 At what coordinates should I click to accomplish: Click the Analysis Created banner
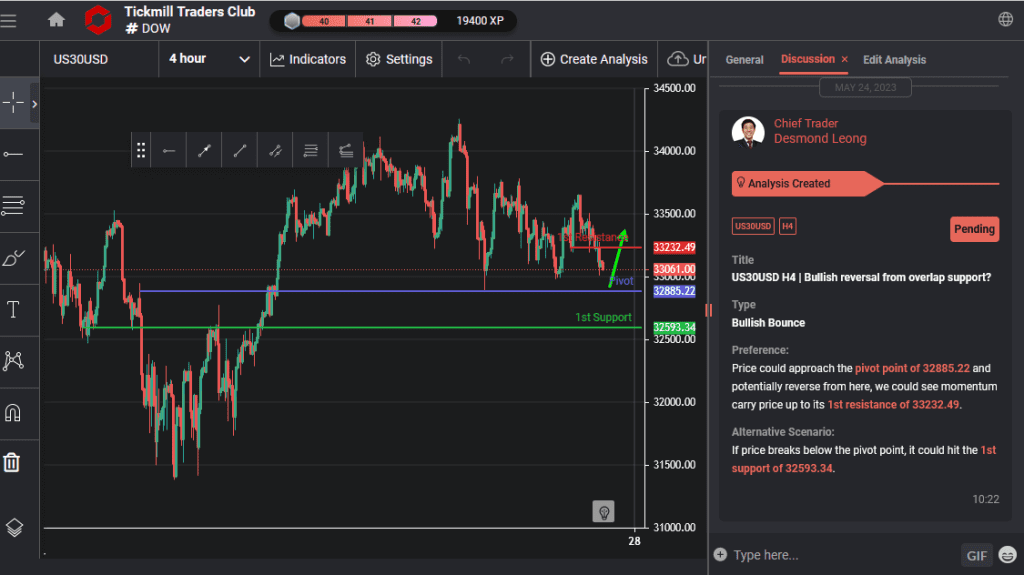tap(807, 184)
